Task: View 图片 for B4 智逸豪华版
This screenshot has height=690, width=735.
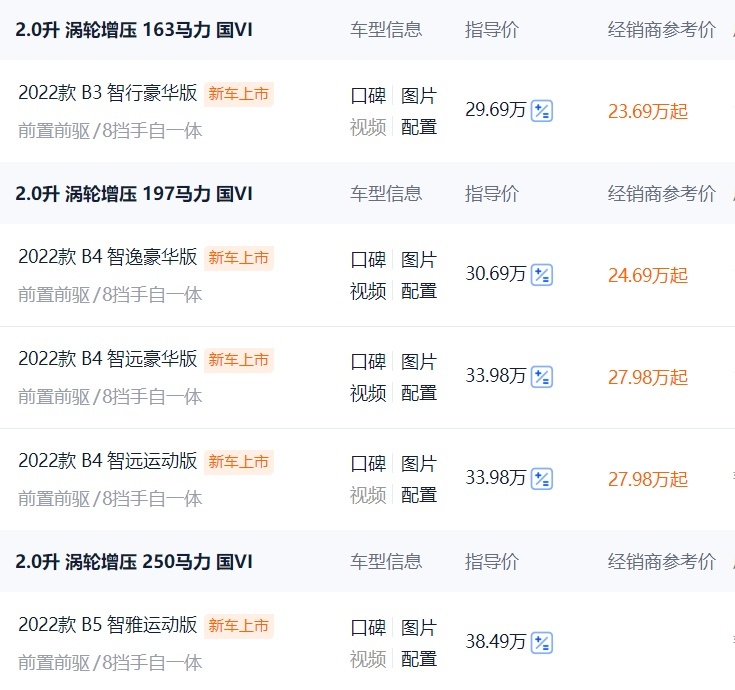Action: point(419,260)
